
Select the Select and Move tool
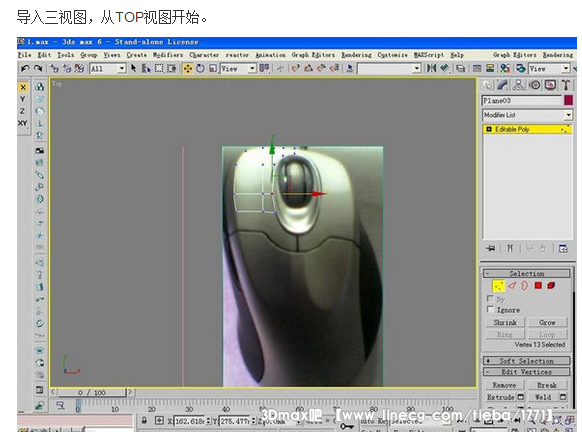(x=187, y=68)
